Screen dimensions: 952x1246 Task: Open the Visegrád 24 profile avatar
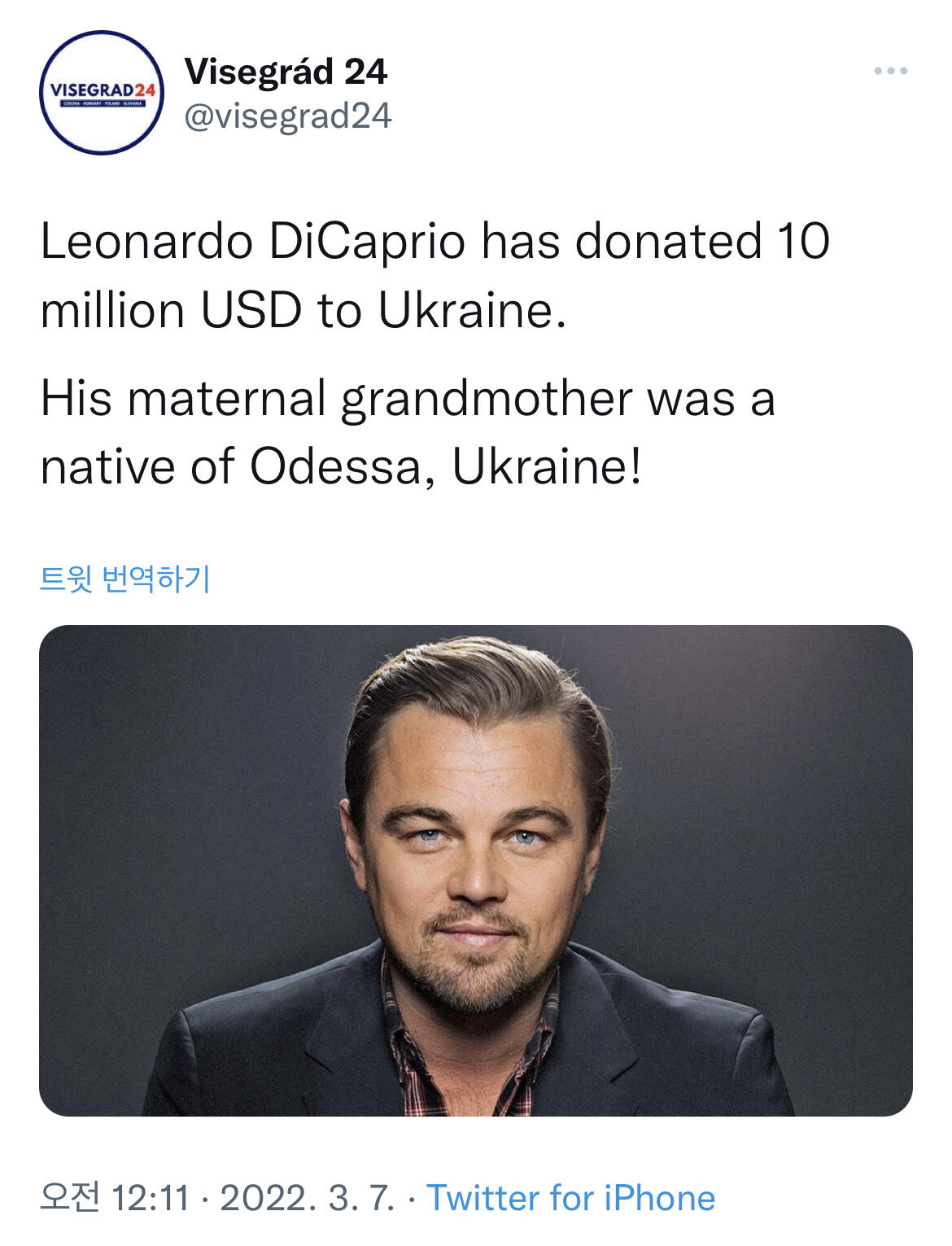point(102,93)
